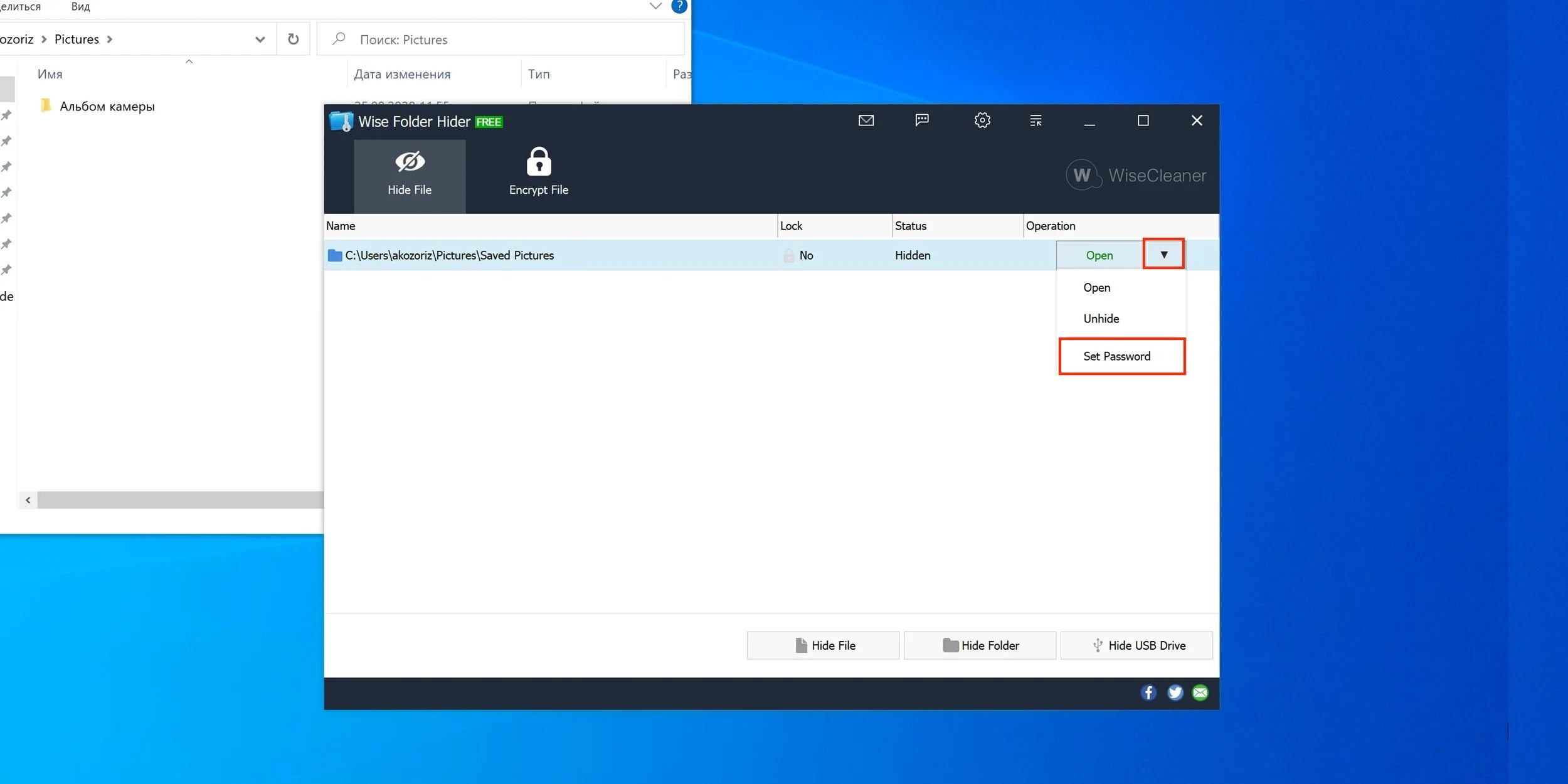Click the green email icon in footer

pos(1200,692)
